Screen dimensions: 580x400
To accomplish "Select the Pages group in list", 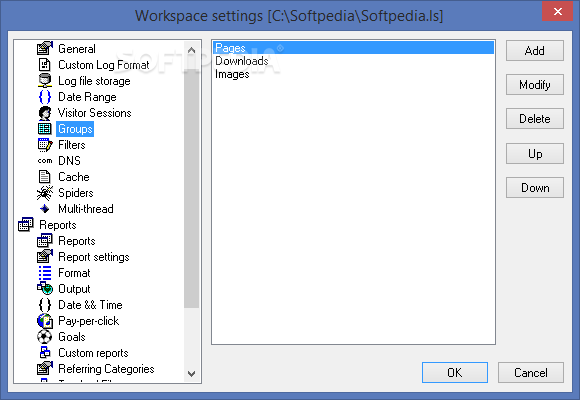I will (x=353, y=48).
